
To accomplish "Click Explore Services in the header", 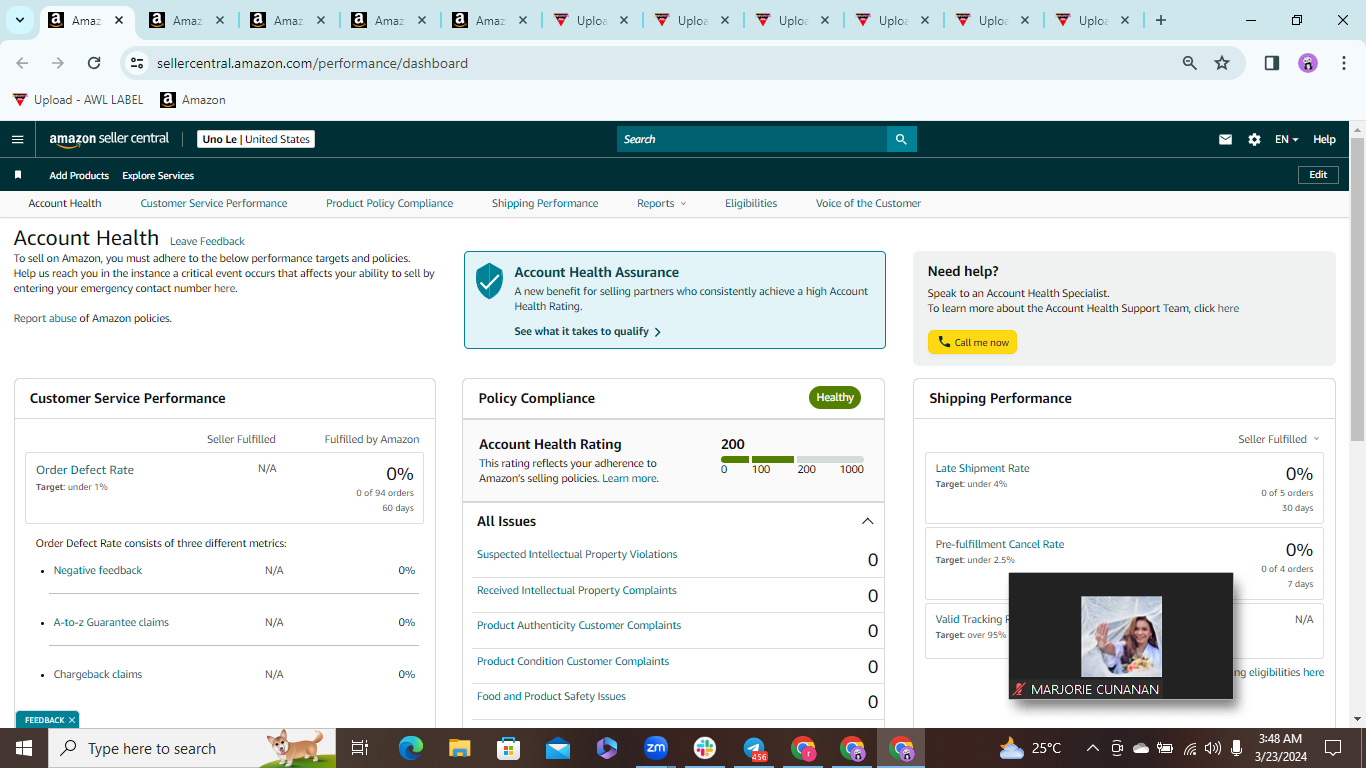I will point(158,175).
